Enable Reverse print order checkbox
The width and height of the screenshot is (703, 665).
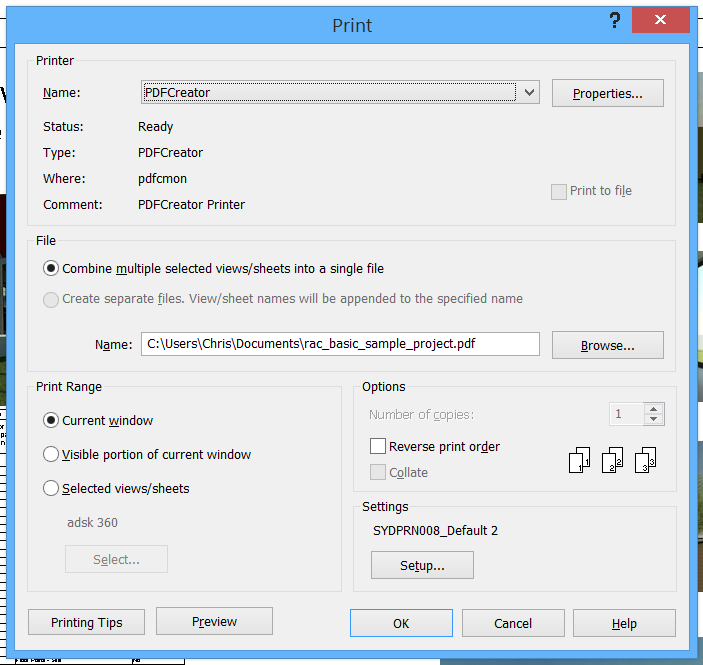coord(378,447)
